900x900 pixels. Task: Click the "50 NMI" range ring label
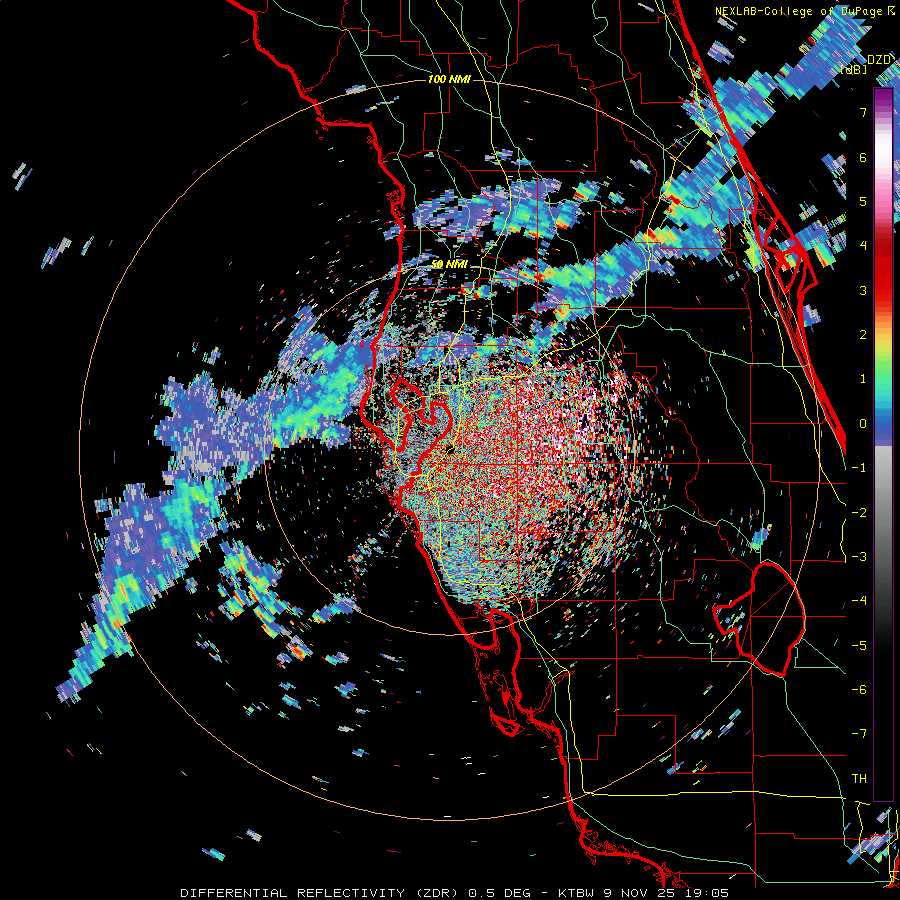pyautogui.click(x=449, y=264)
